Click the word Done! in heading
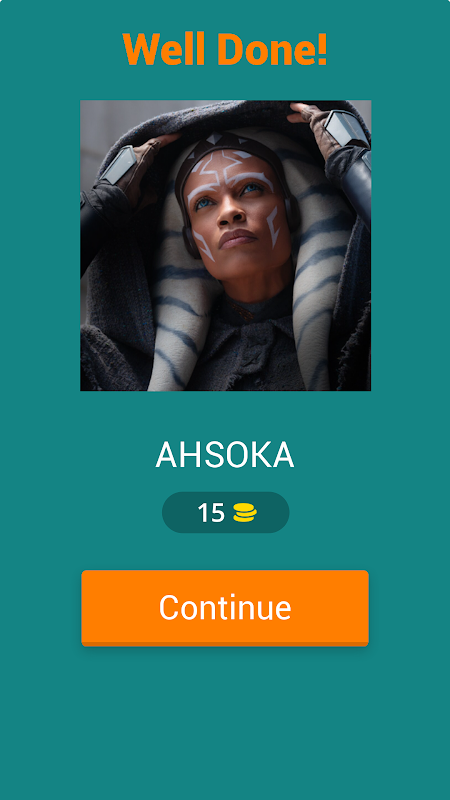 point(272,49)
